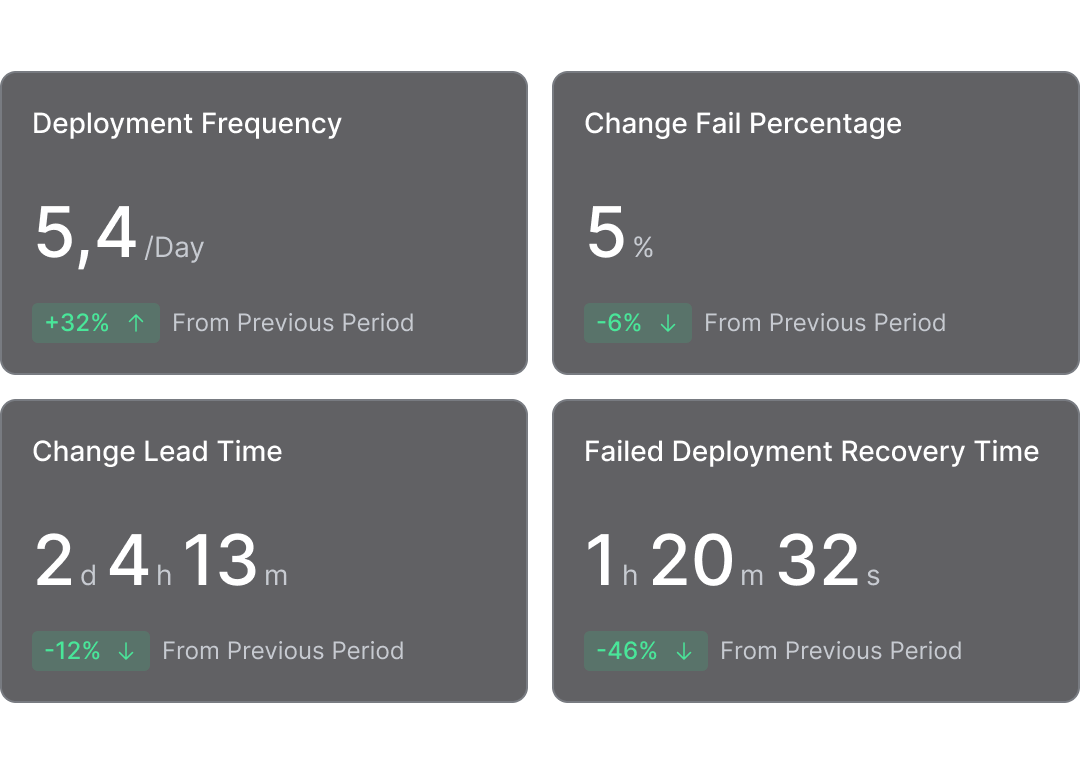Open the Change Lead Time title
1080x768 pixels.
157,452
